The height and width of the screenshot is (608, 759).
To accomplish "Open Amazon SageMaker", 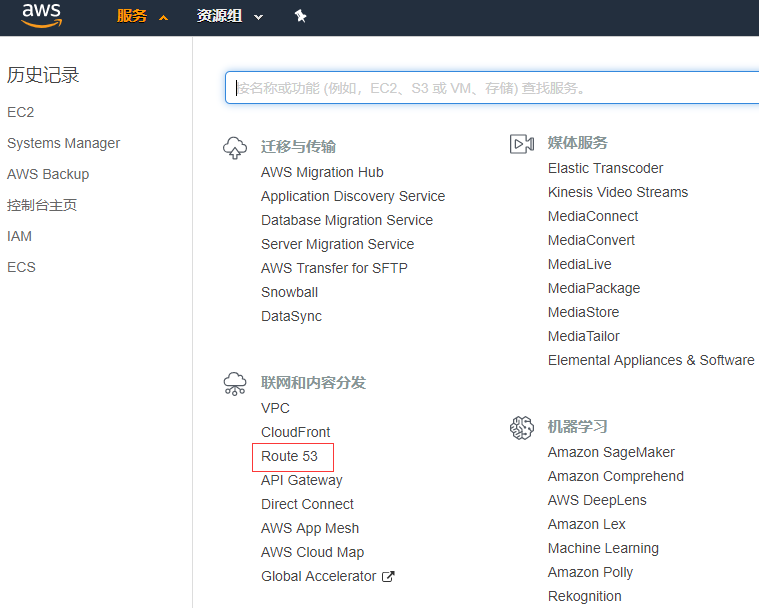I will pos(611,452).
